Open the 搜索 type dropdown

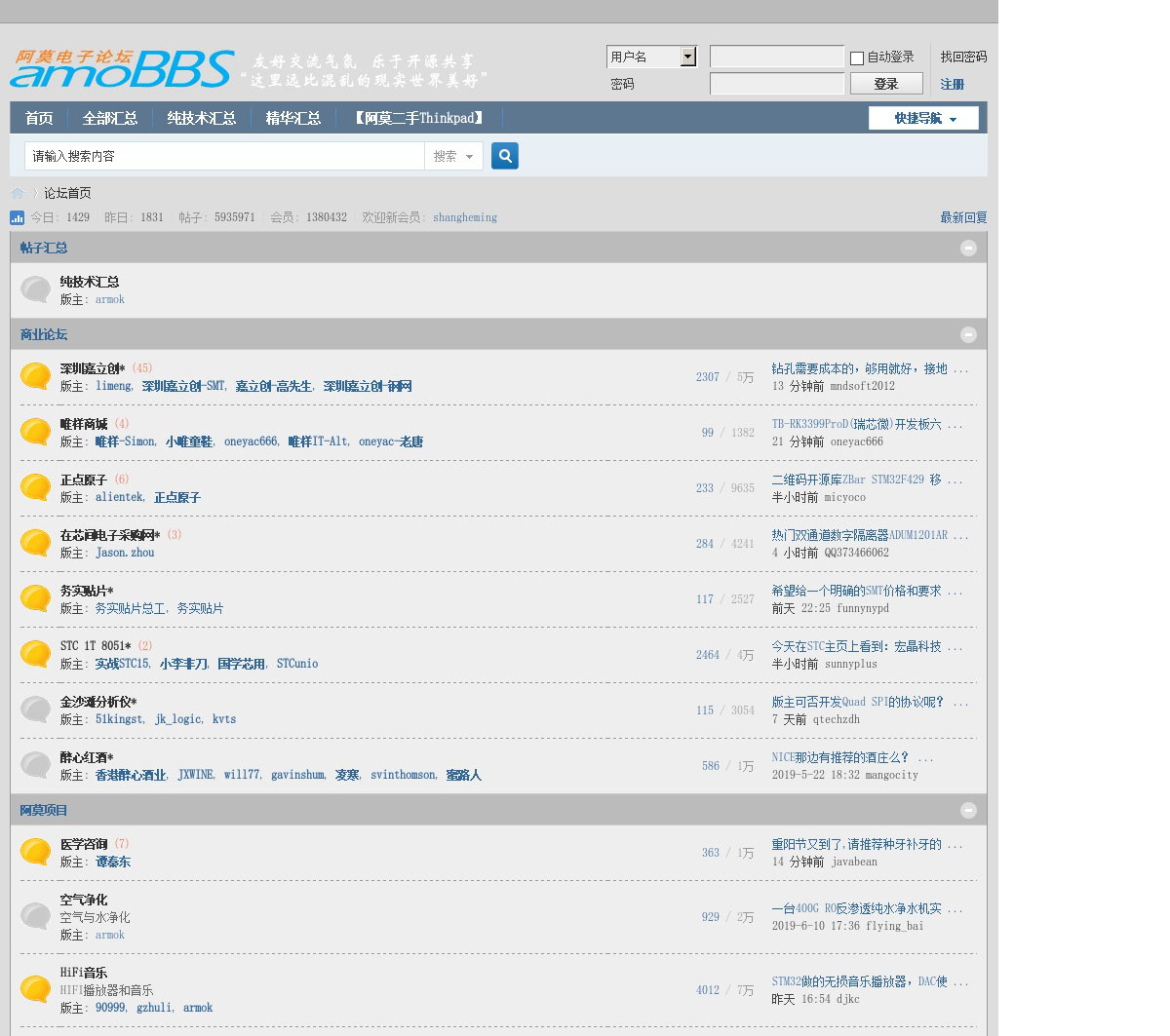pos(453,156)
